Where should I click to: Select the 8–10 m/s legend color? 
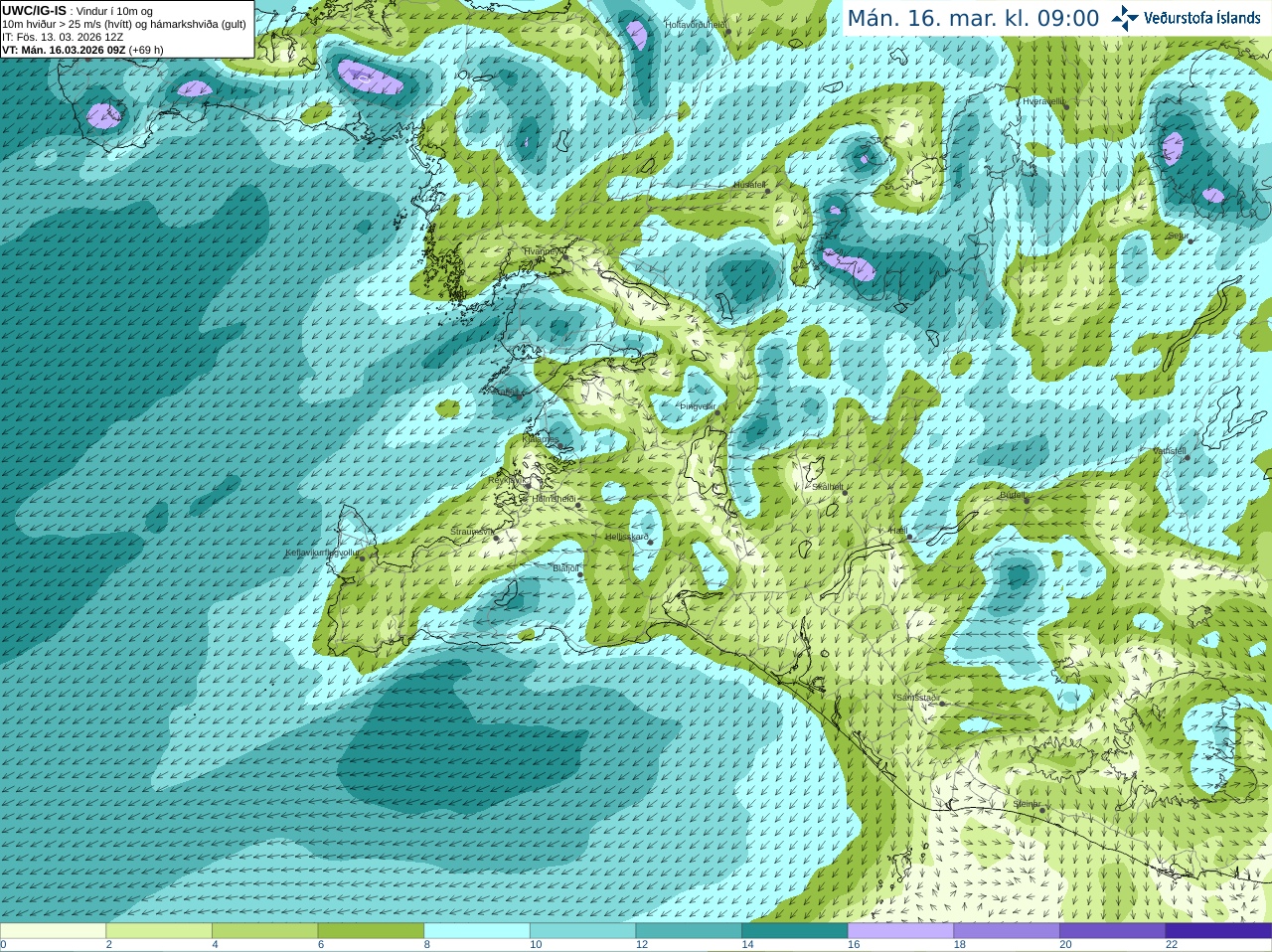pyautogui.click(x=477, y=931)
